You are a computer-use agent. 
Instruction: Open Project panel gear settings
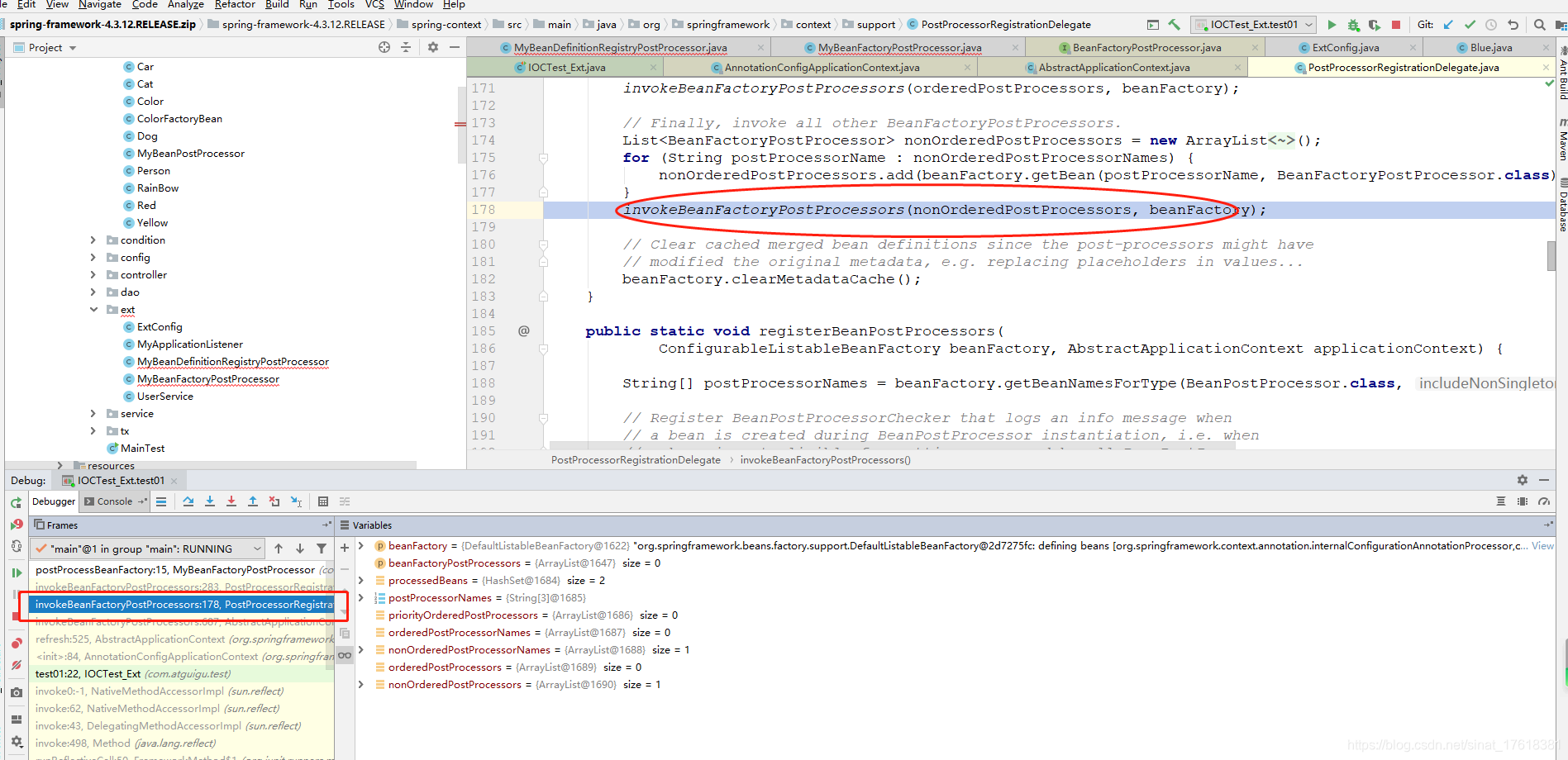[433, 47]
